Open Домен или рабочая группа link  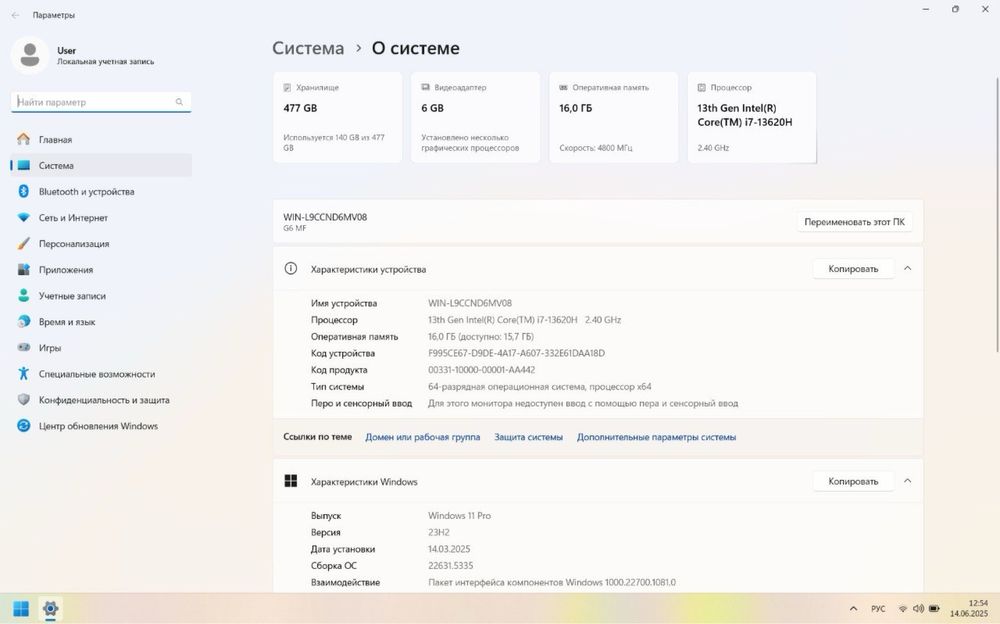point(422,437)
